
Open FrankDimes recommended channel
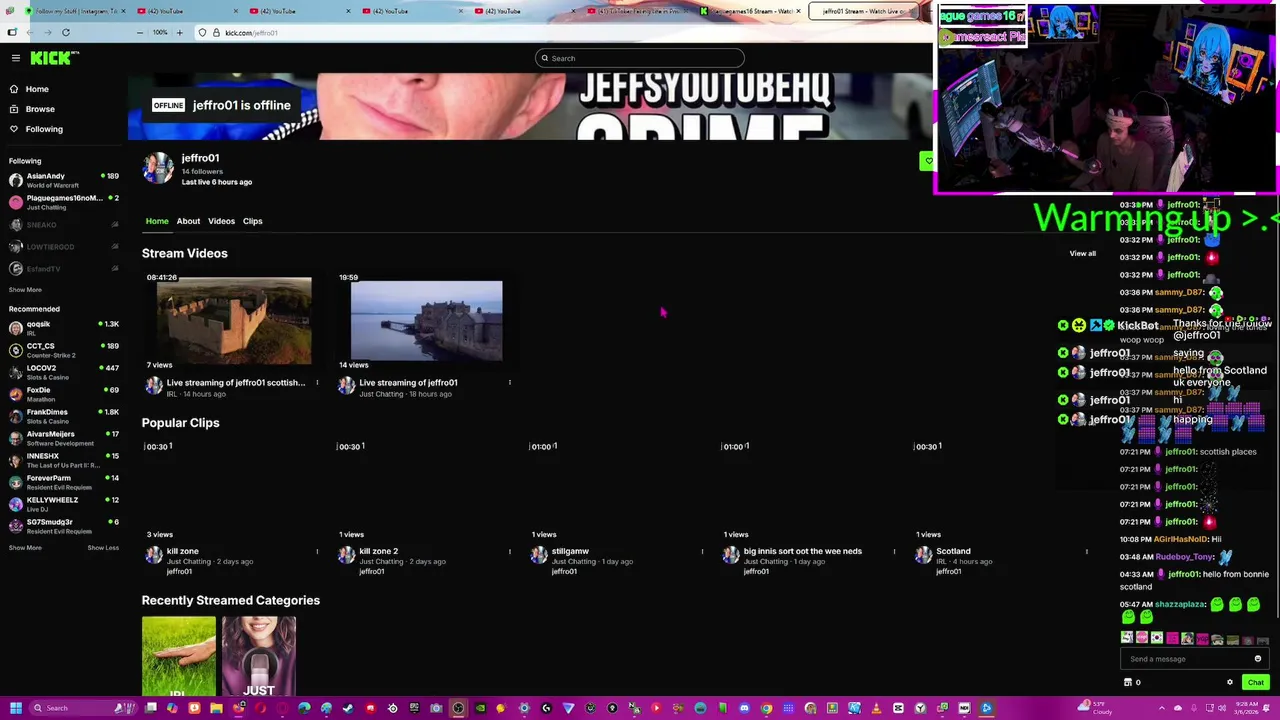coord(64,416)
